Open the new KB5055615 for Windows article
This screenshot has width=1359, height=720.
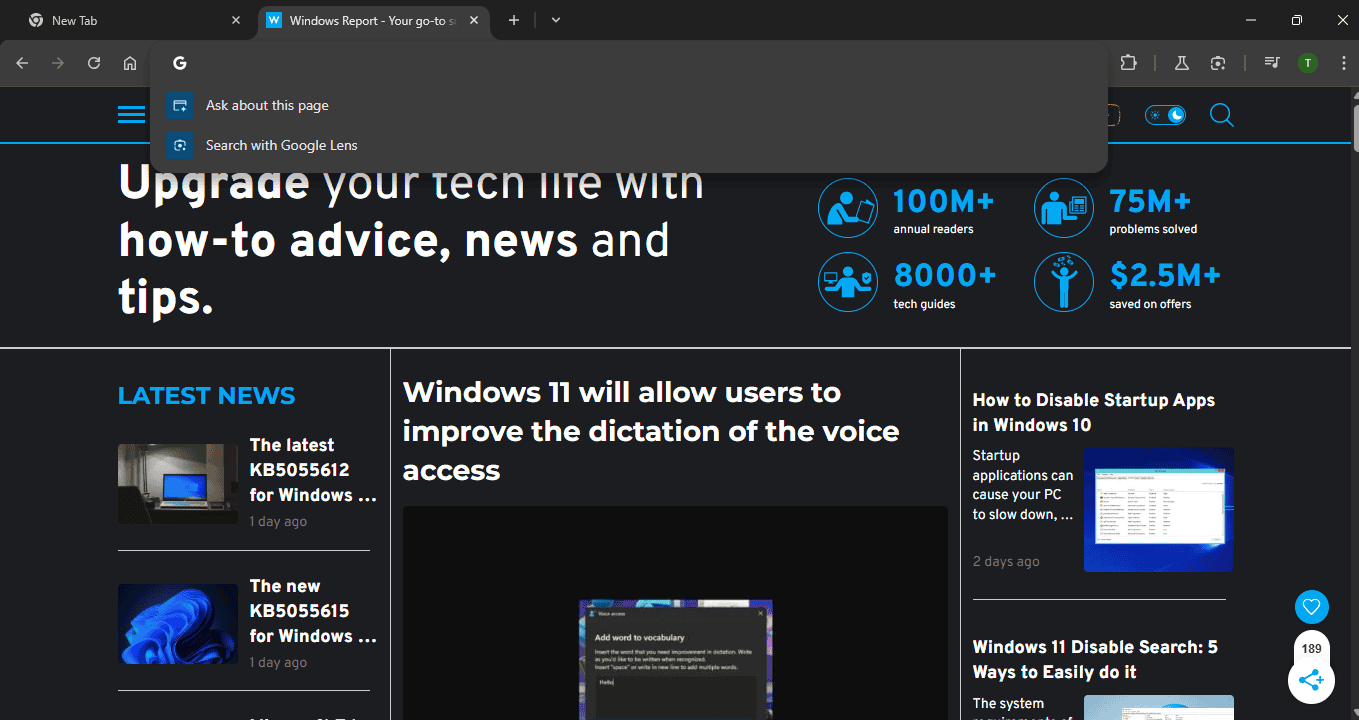(313, 611)
